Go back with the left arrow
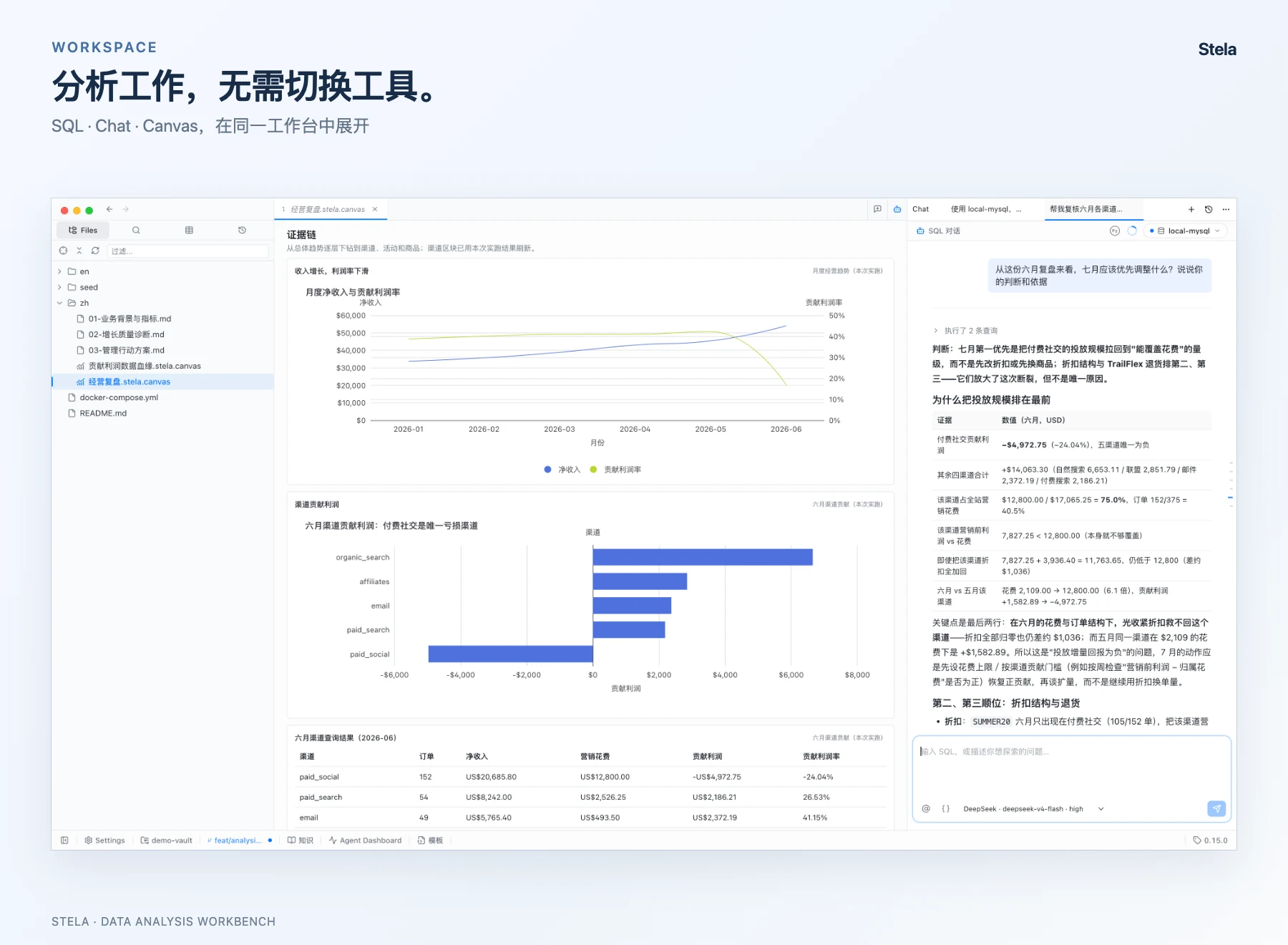Viewport: 1288px width, 945px height. point(109,209)
